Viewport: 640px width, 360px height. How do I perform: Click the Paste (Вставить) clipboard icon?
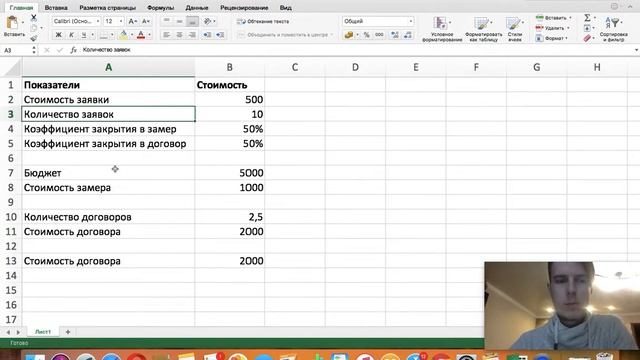click(12, 23)
